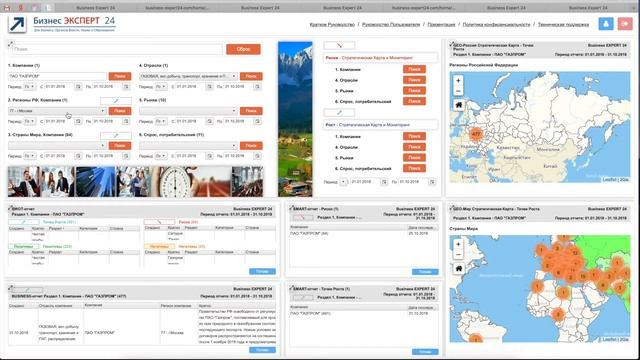The width and height of the screenshot is (640, 360).
Task: Switch to first Business Expert 24 browser tab
Action: click(96, 8)
